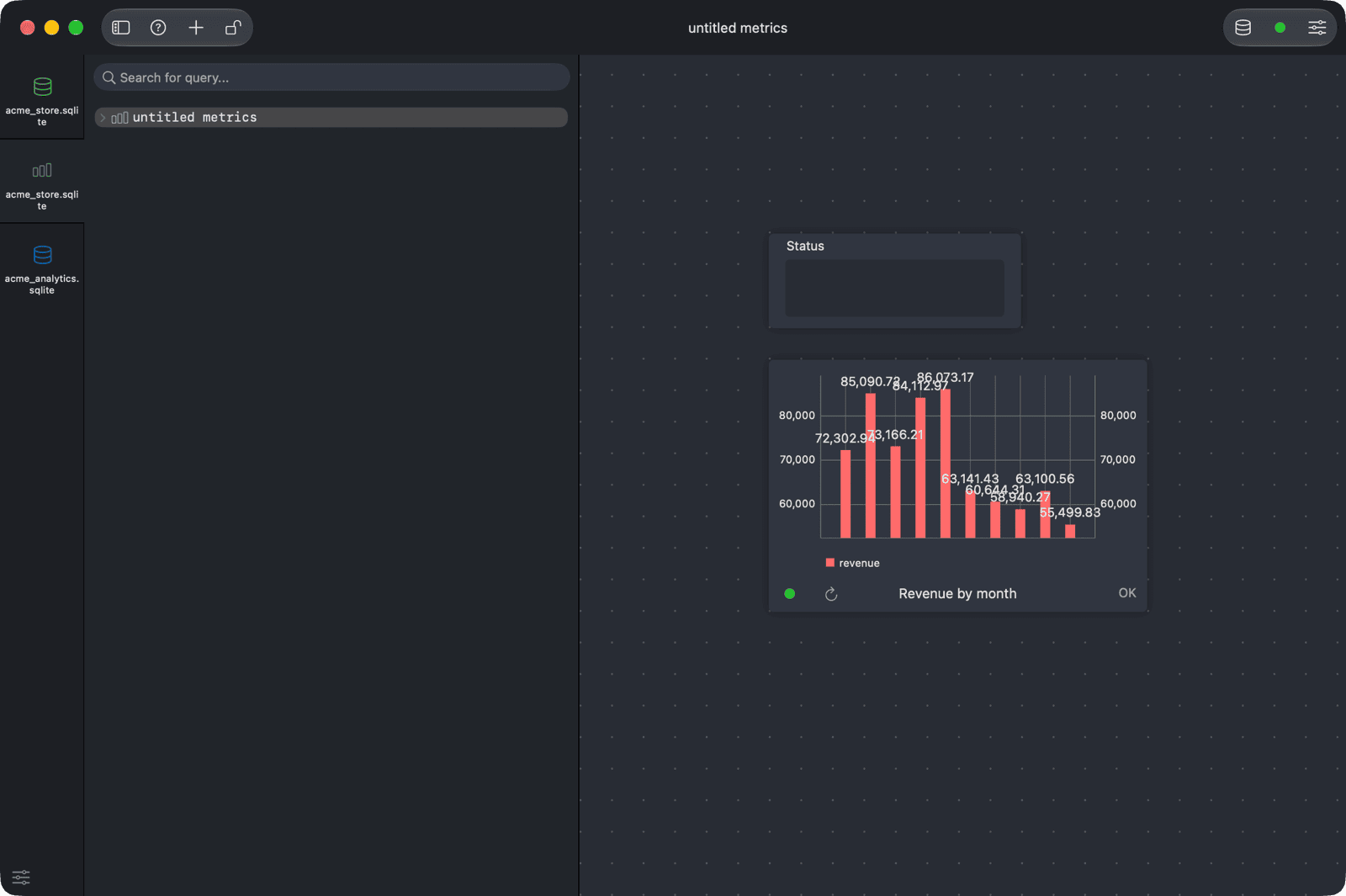Click the untitled metrics window title
This screenshot has width=1346, height=896.
point(738,28)
